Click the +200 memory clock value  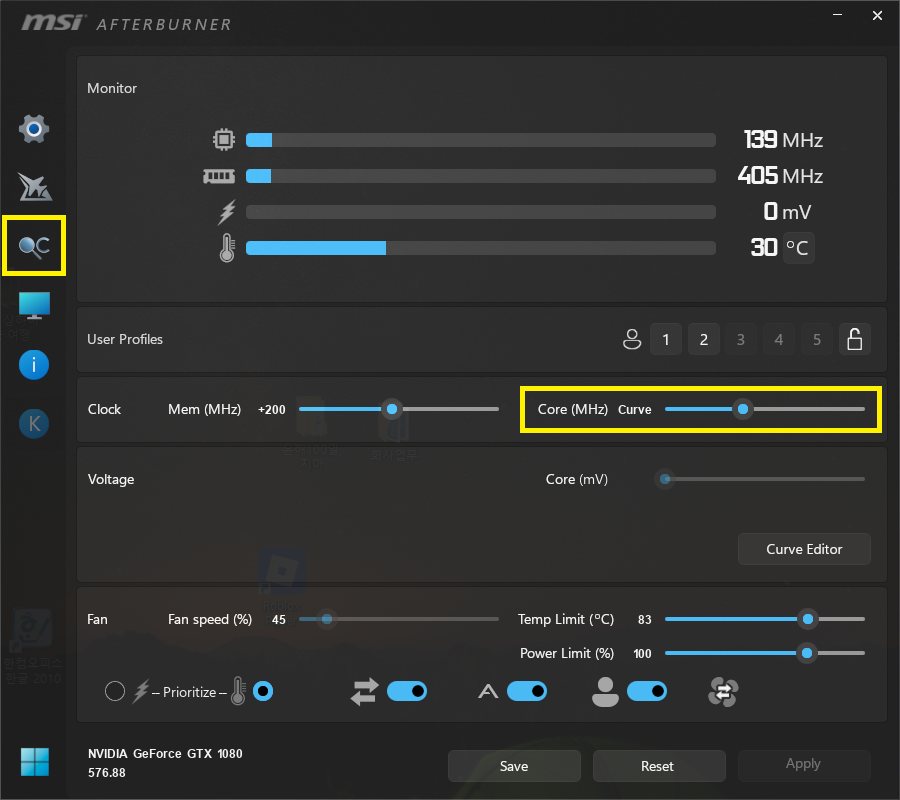(271, 410)
